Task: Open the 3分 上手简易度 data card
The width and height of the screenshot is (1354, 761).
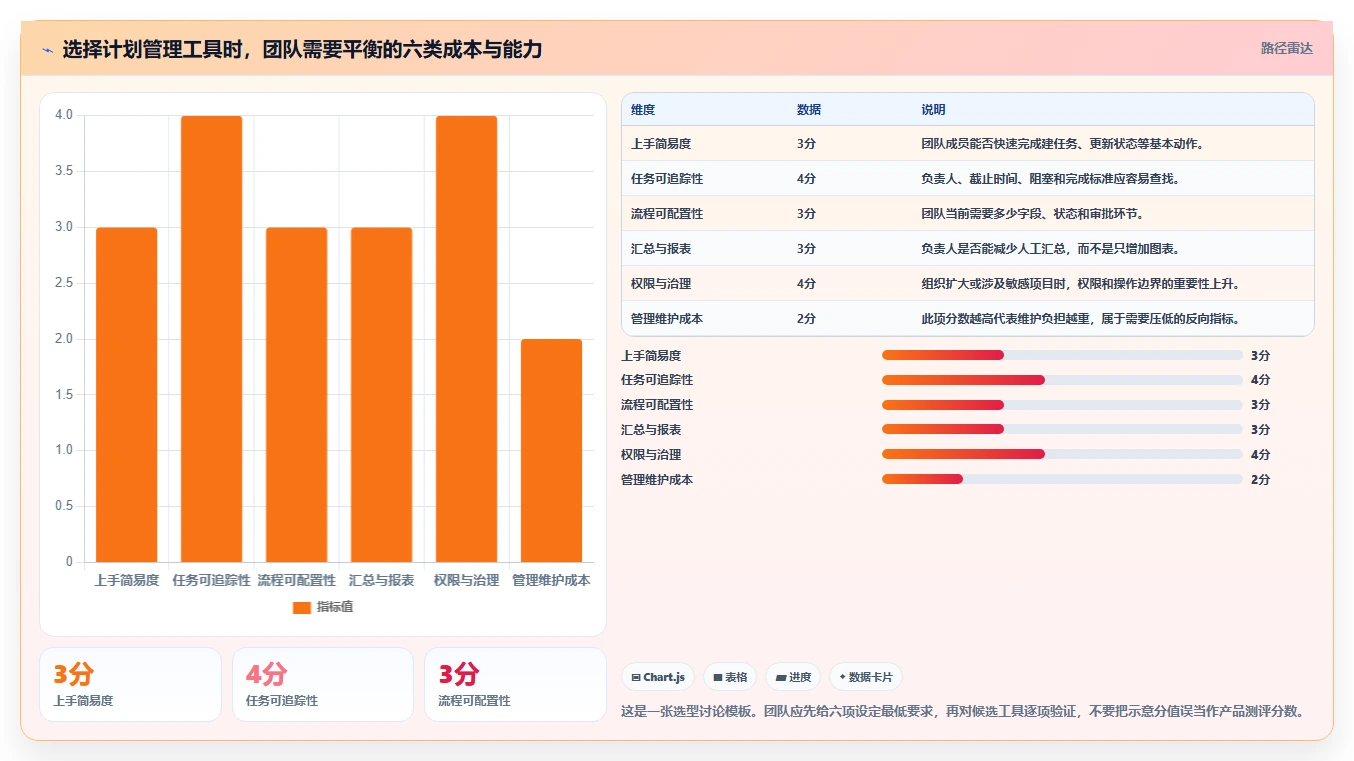Action: coord(130,685)
